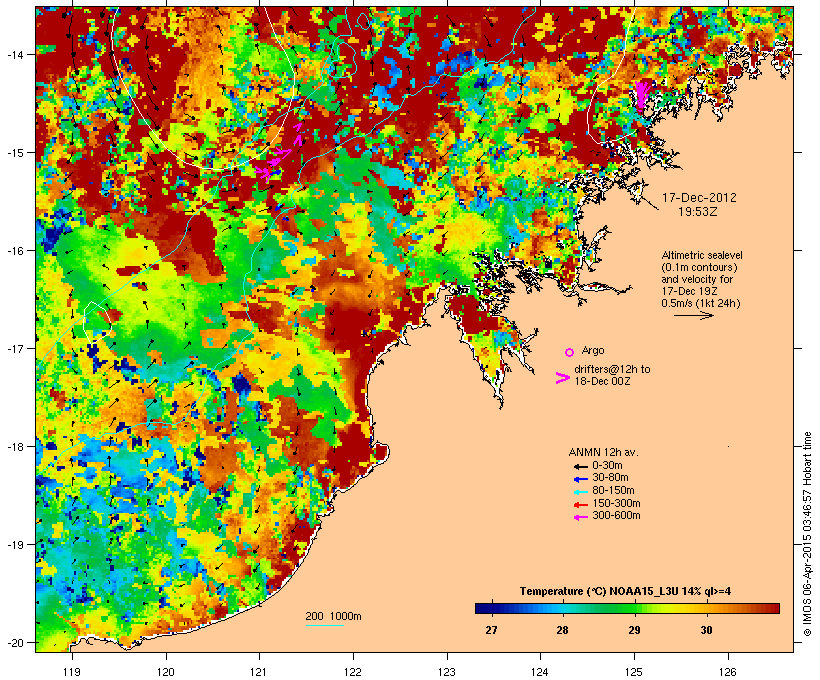
Task: Click the Altimetric sealevel caption text
Action: [x=702, y=255]
